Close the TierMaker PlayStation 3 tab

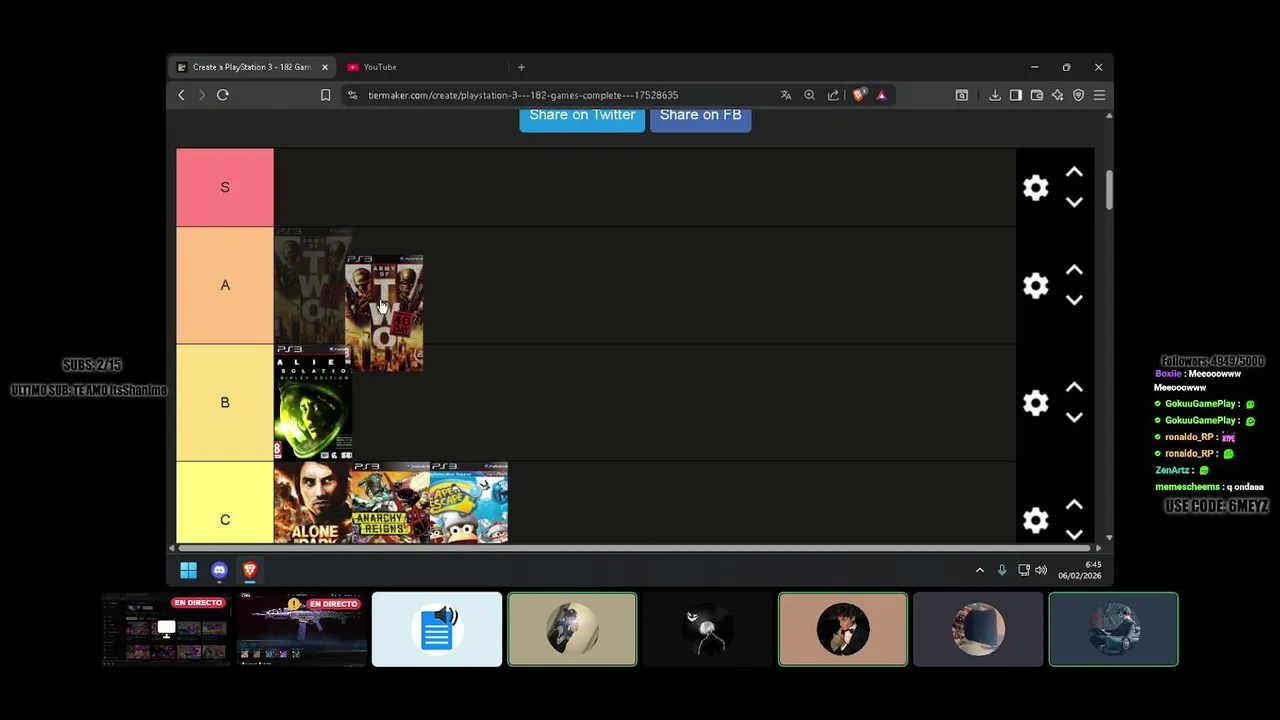[x=324, y=67]
